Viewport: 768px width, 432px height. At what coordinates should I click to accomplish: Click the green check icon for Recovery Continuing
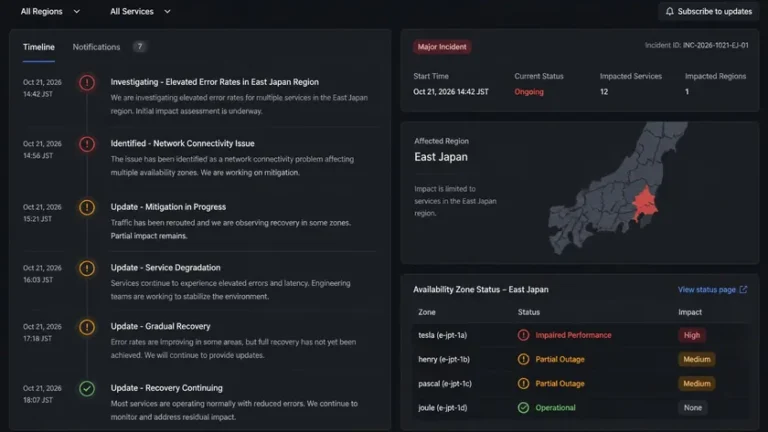pyautogui.click(x=87, y=388)
